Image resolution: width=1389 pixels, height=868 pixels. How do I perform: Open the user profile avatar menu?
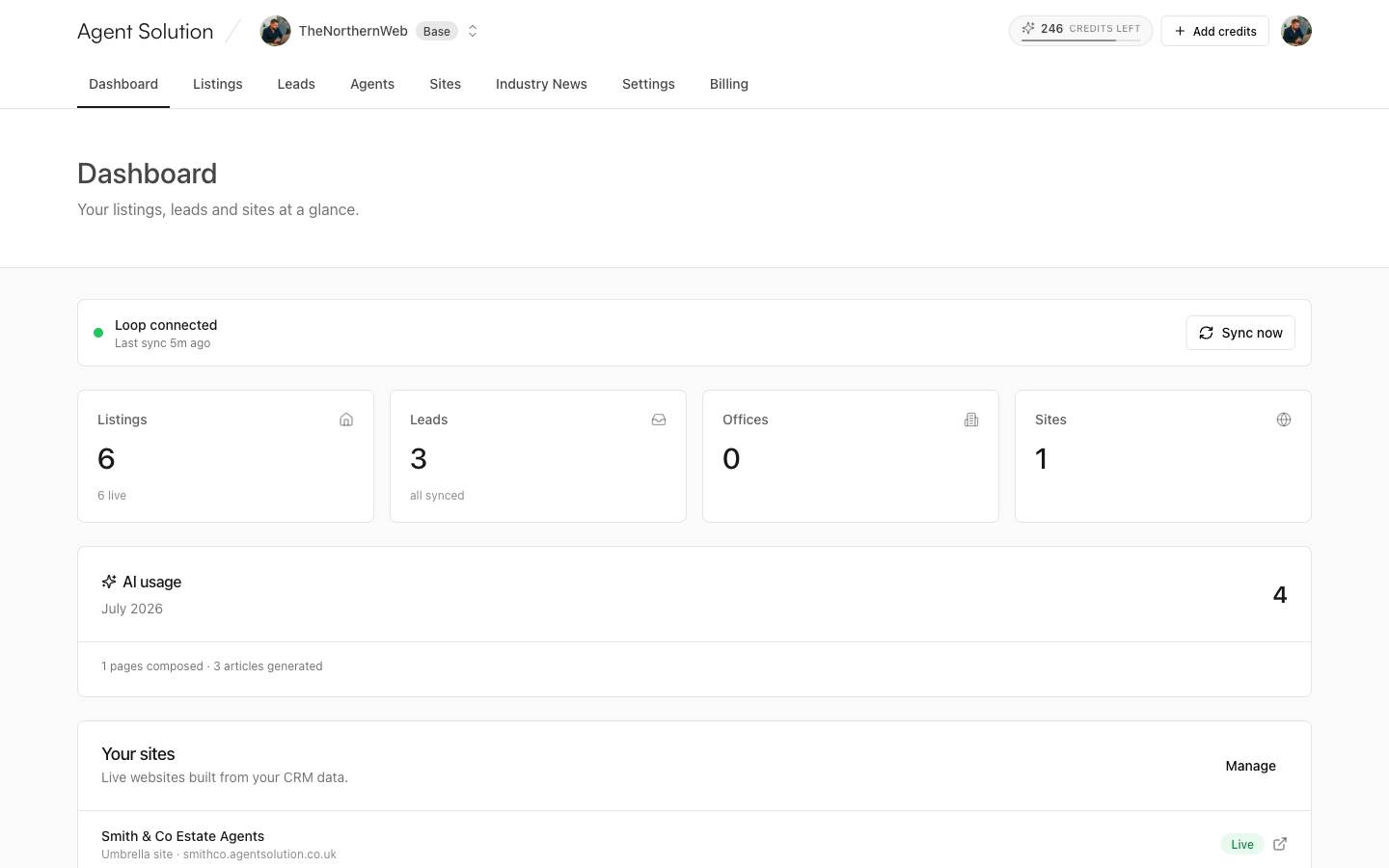pyautogui.click(x=1296, y=31)
